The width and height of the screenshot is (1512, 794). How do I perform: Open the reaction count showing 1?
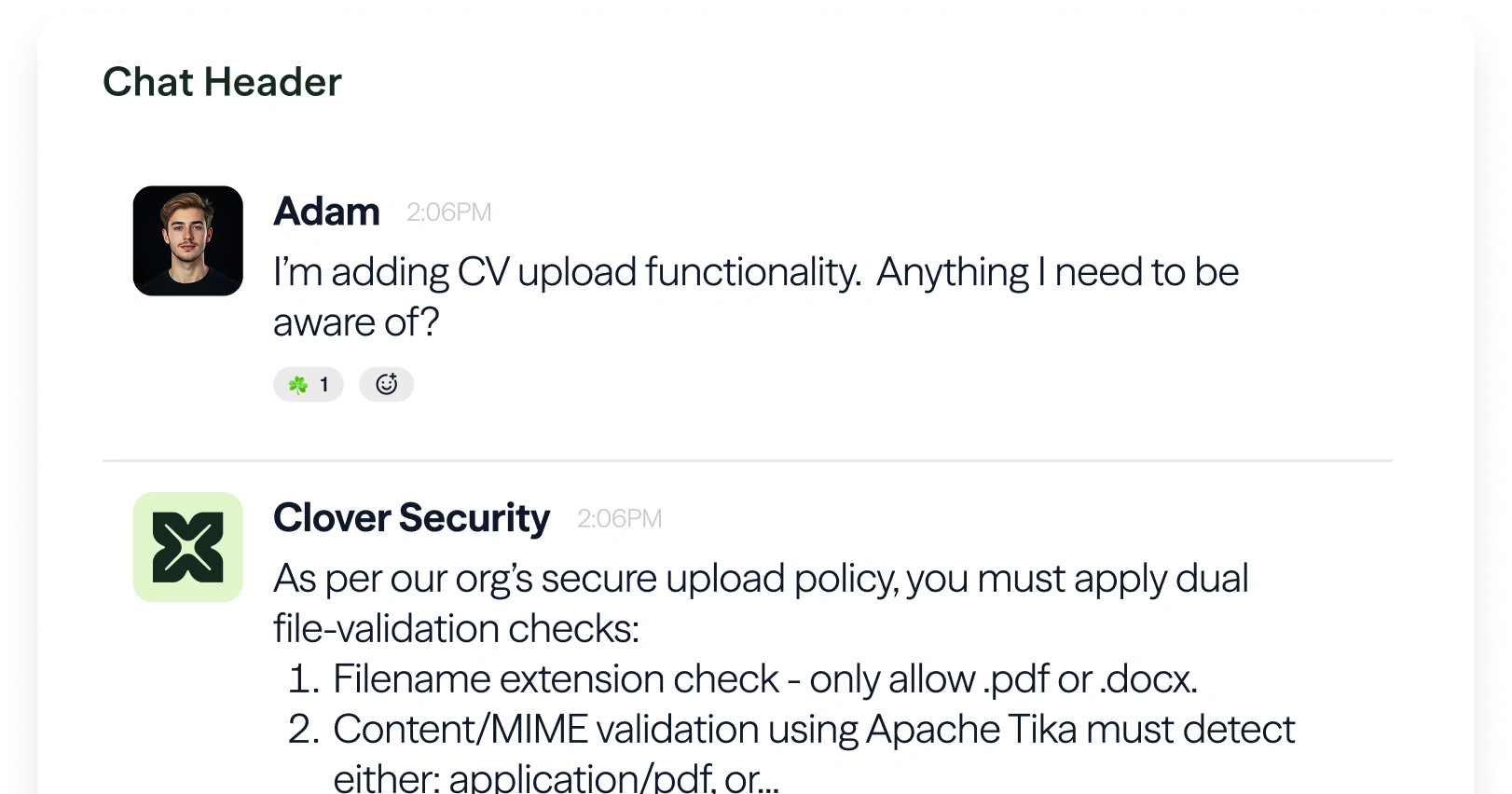point(323,383)
